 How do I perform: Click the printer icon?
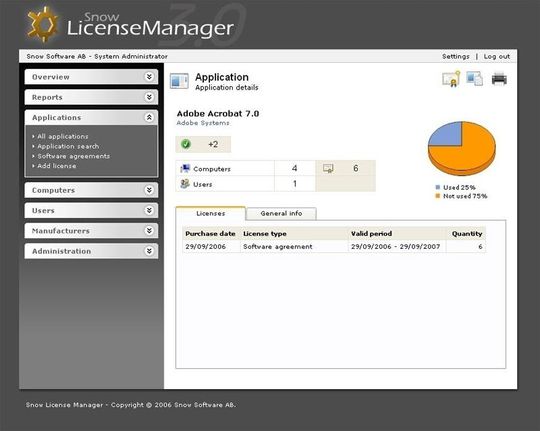499,79
